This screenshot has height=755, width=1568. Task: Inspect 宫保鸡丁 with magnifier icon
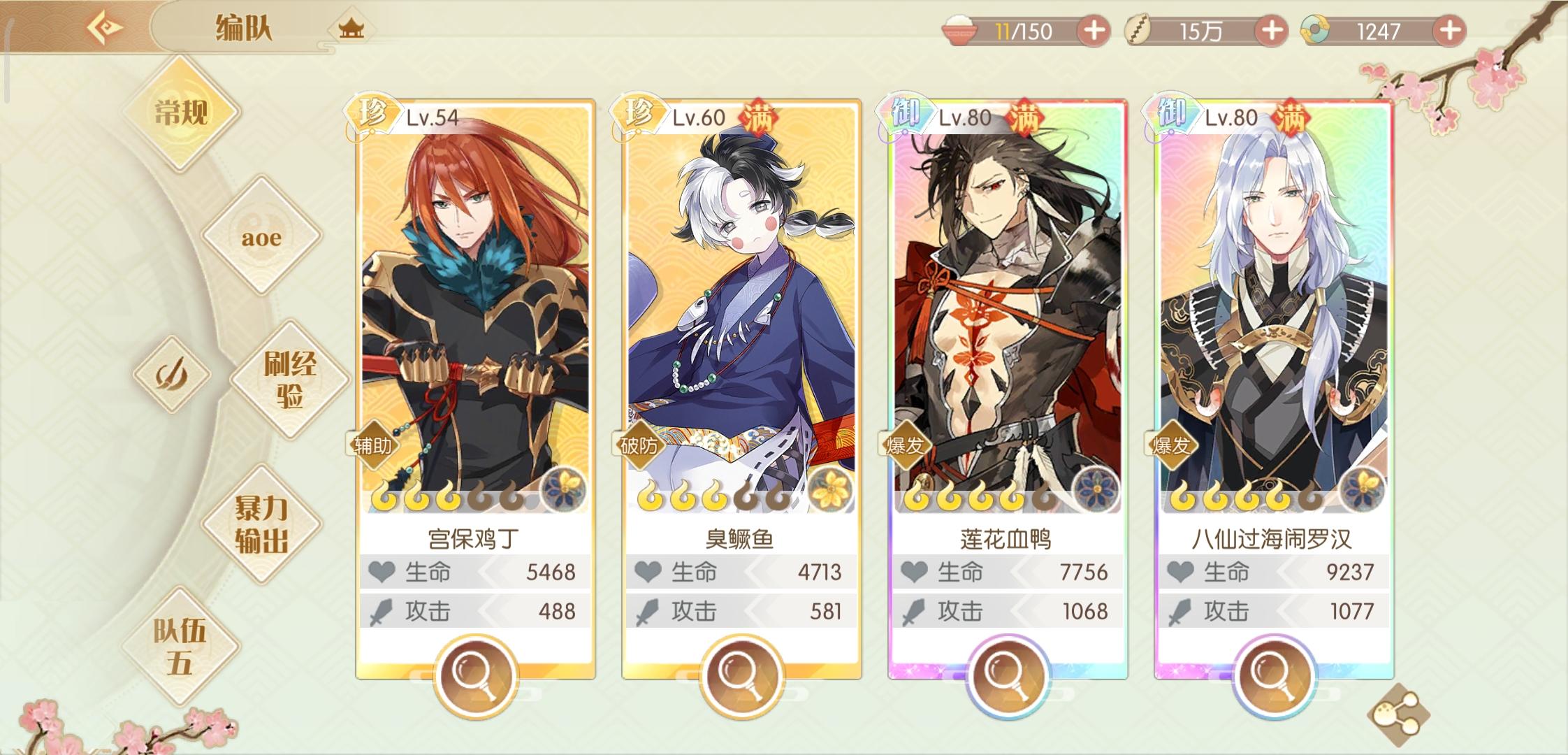click(475, 675)
